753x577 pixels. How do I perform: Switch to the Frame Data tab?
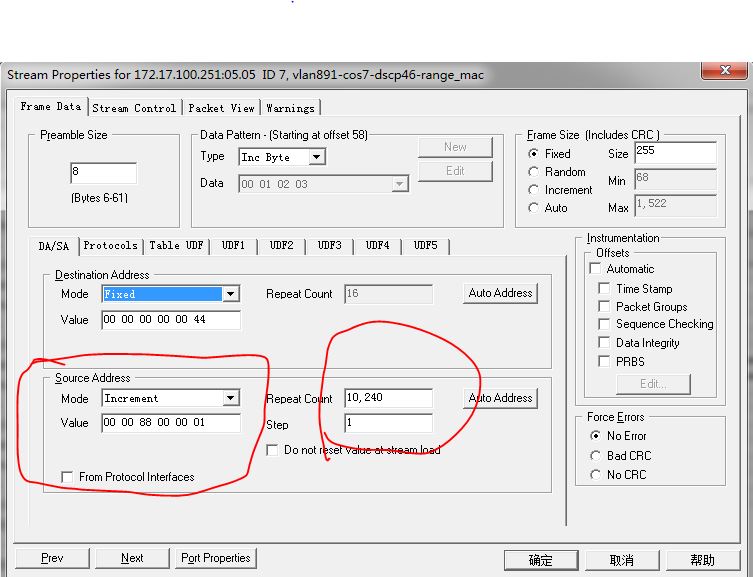pyautogui.click(x=51, y=106)
